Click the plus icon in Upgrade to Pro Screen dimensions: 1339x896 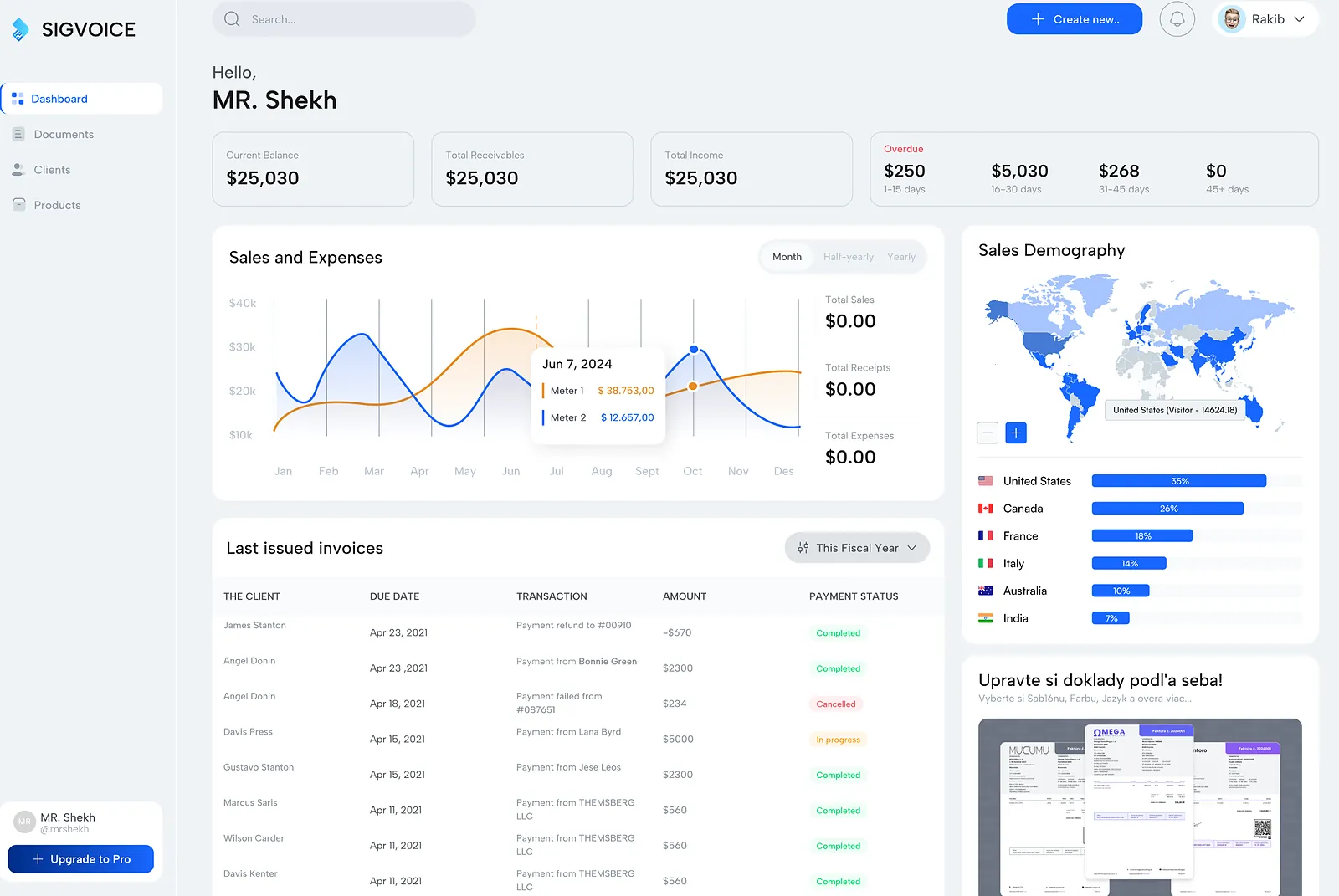(x=38, y=859)
